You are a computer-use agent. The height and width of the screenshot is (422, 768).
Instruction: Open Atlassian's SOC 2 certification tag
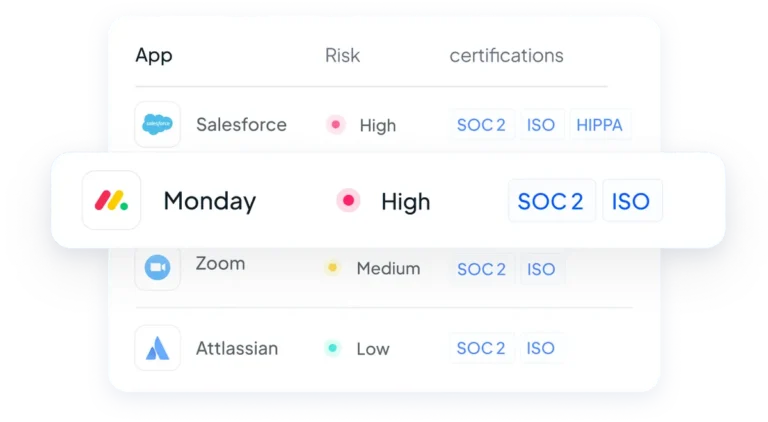coord(481,348)
